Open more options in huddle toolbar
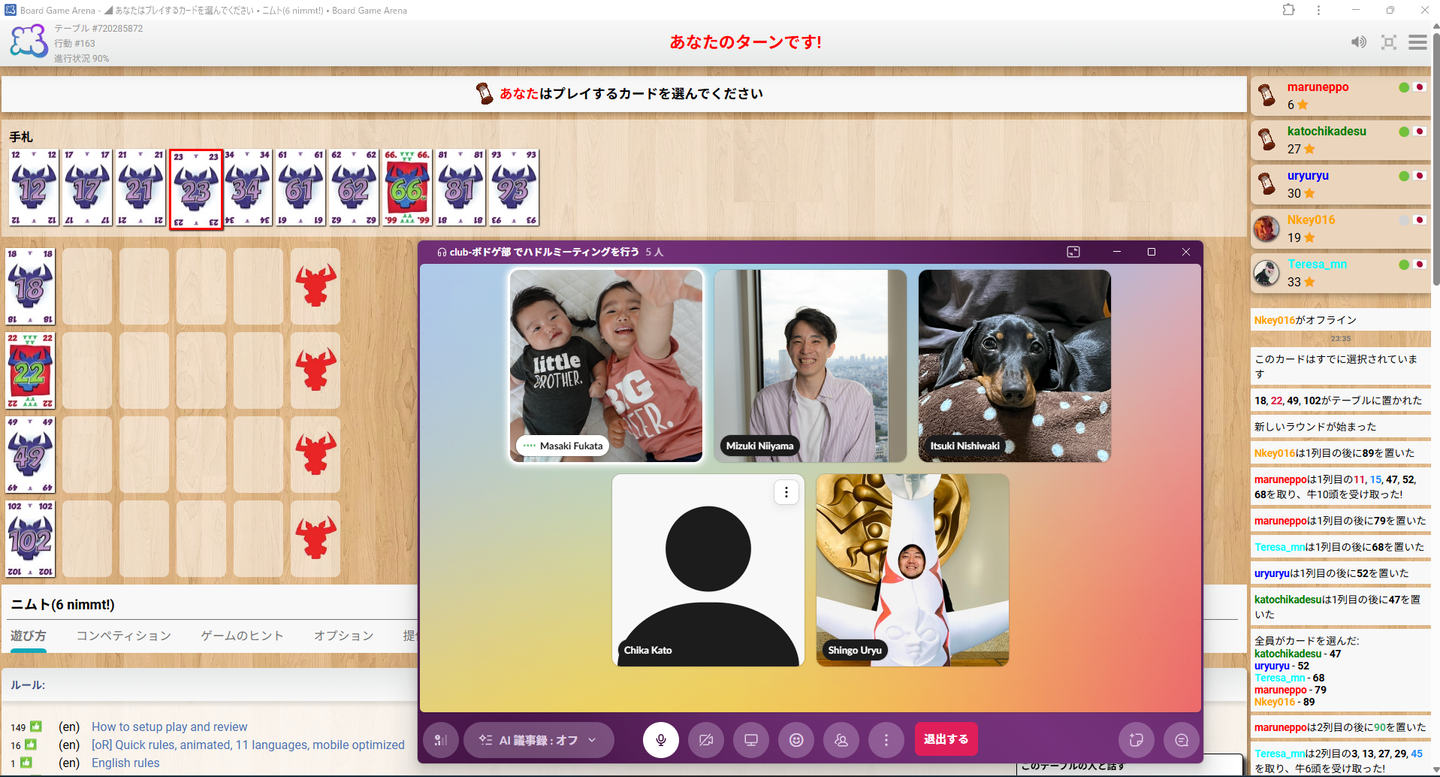The height and width of the screenshot is (777, 1440). pyautogui.click(x=886, y=740)
